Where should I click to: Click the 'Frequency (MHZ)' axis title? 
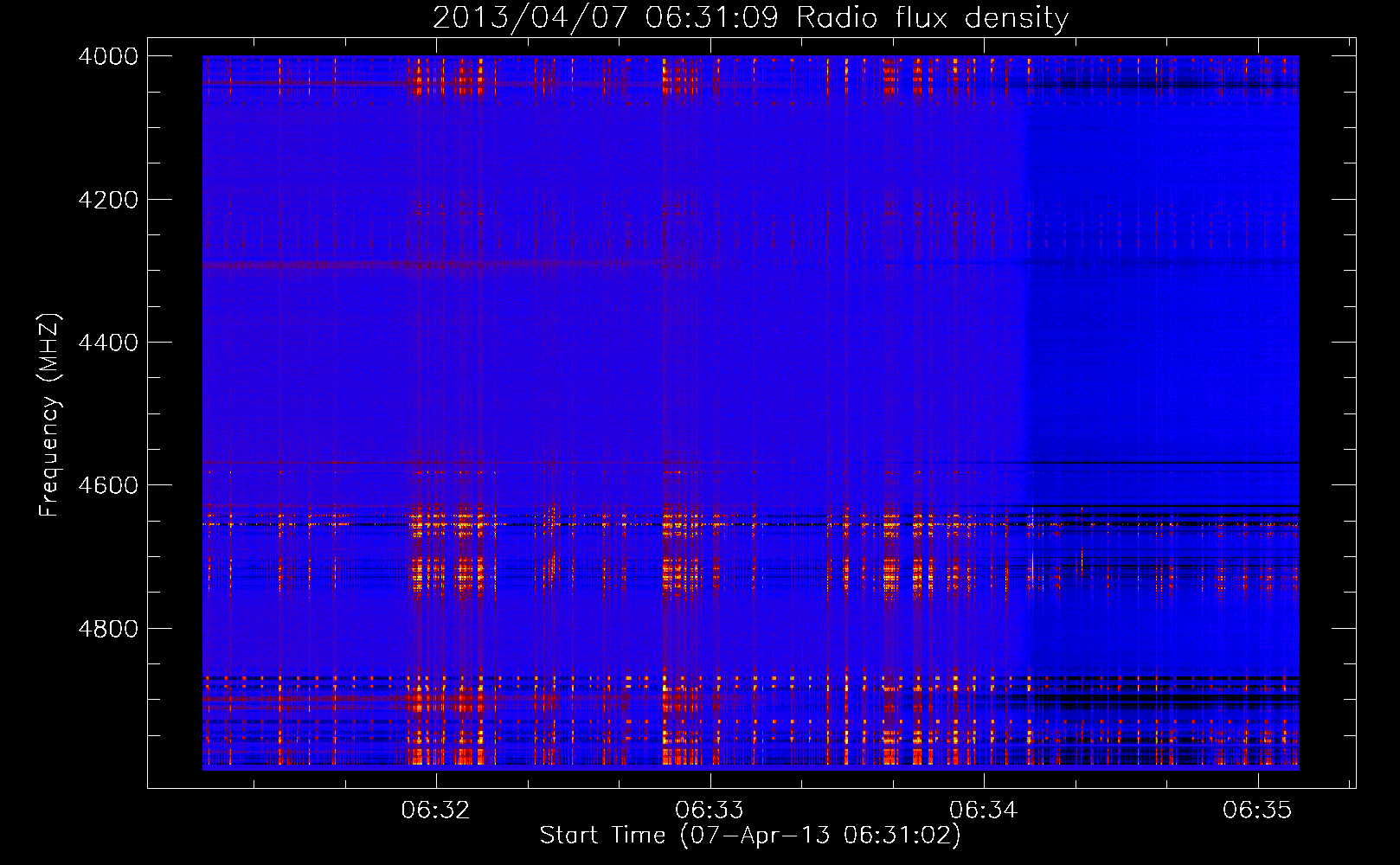(x=50, y=415)
